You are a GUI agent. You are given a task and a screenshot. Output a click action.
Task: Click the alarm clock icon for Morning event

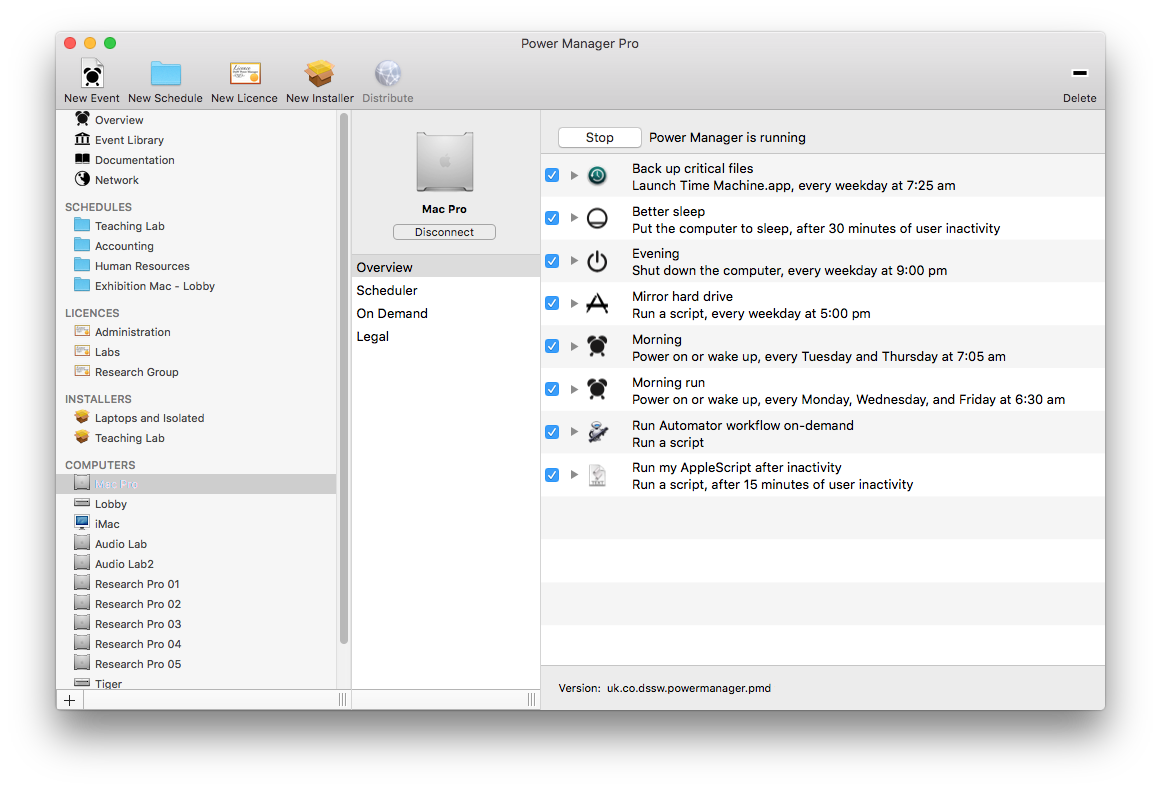tap(598, 347)
